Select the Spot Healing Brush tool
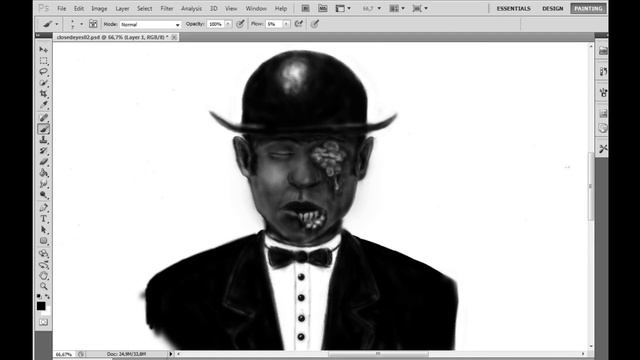640x360 pixels. coord(44,118)
